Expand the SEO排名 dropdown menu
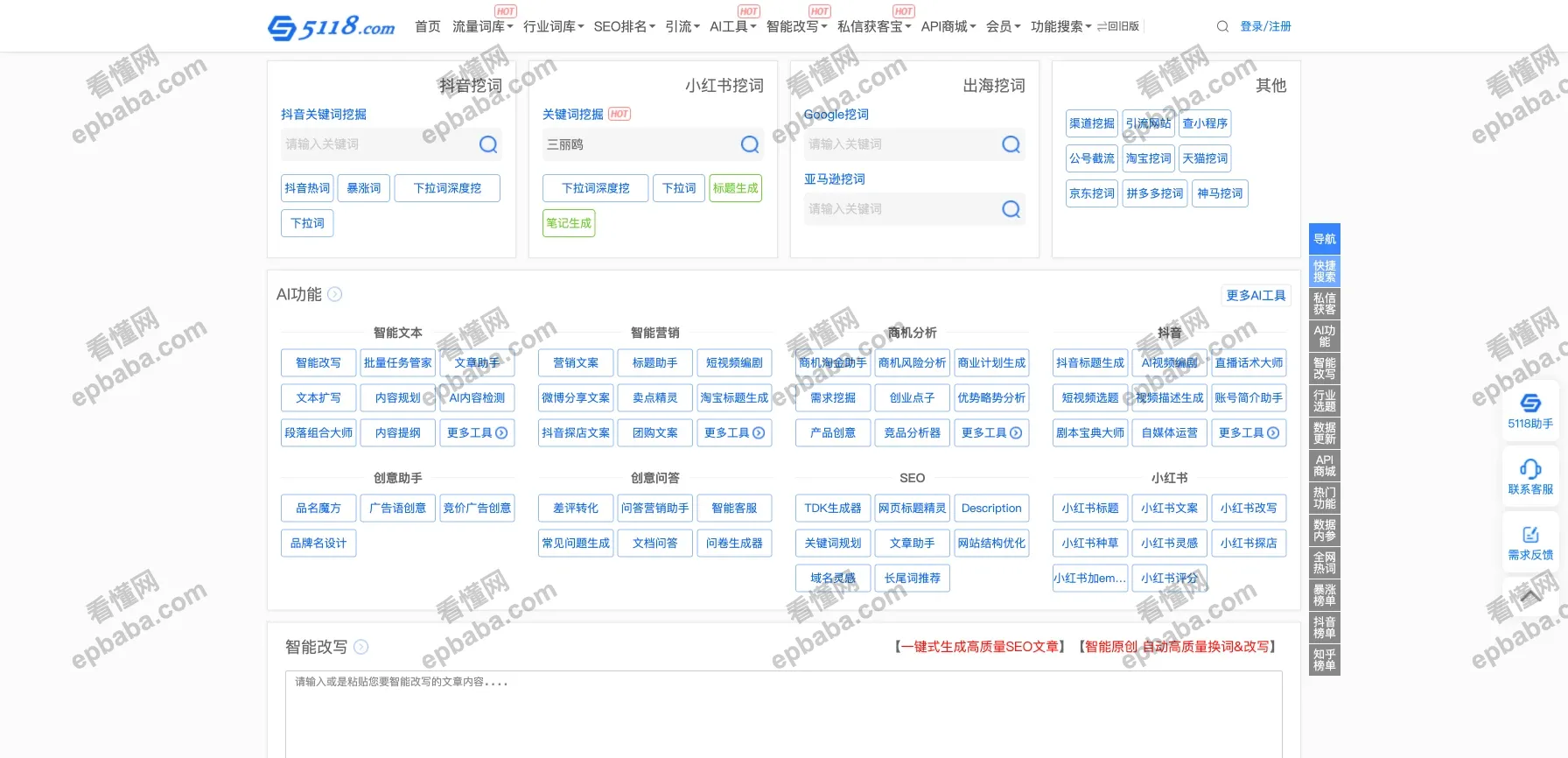Screen dimensions: 1568x758 [624, 26]
